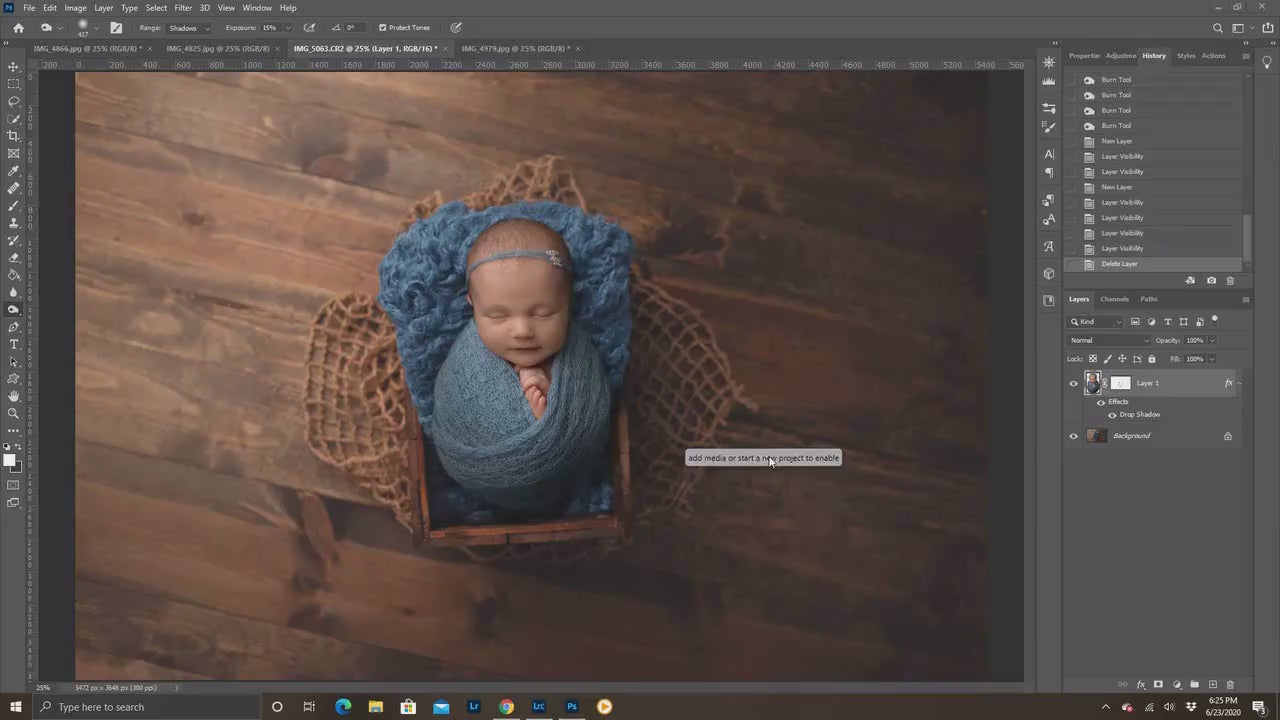Select the Clone Stamp tool
The width and height of the screenshot is (1280, 720).
[x=14, y=224]
